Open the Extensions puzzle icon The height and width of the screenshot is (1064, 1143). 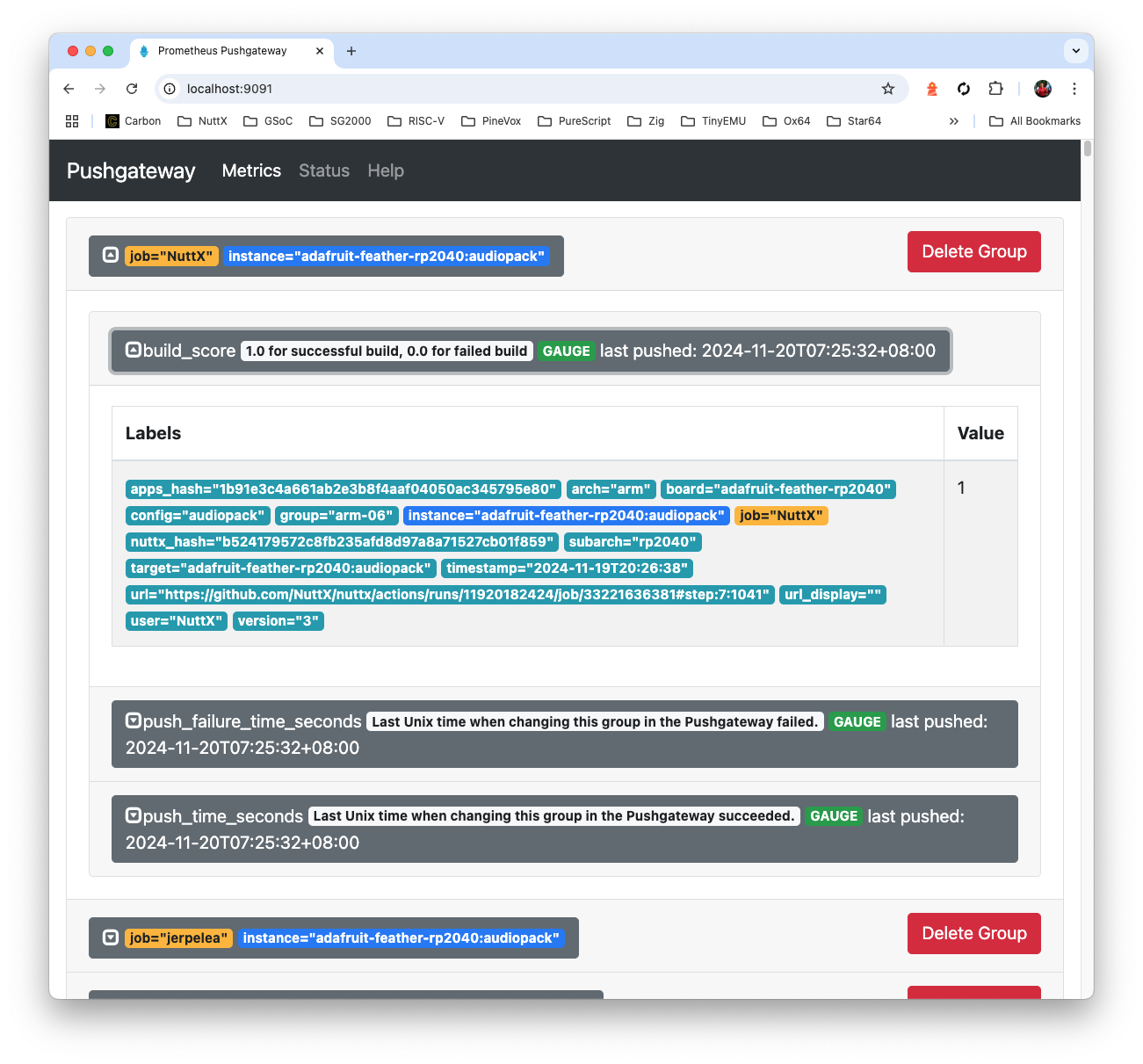click(995, 89)
